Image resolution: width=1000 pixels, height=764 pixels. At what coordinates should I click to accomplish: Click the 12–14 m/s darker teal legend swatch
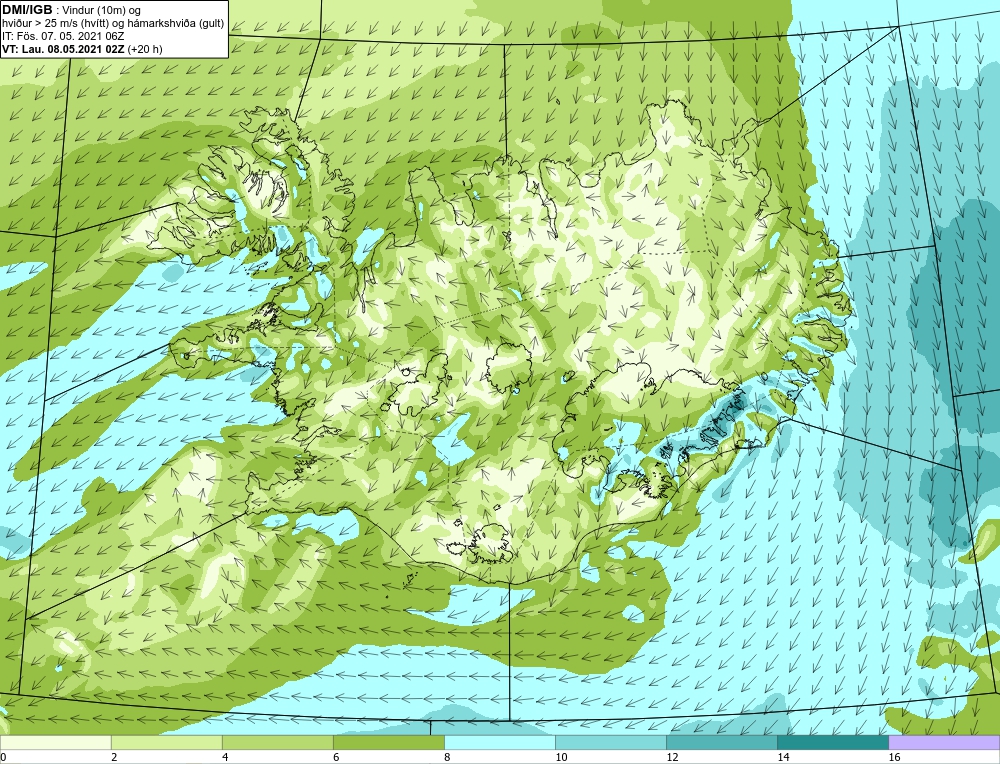(721, 742)
